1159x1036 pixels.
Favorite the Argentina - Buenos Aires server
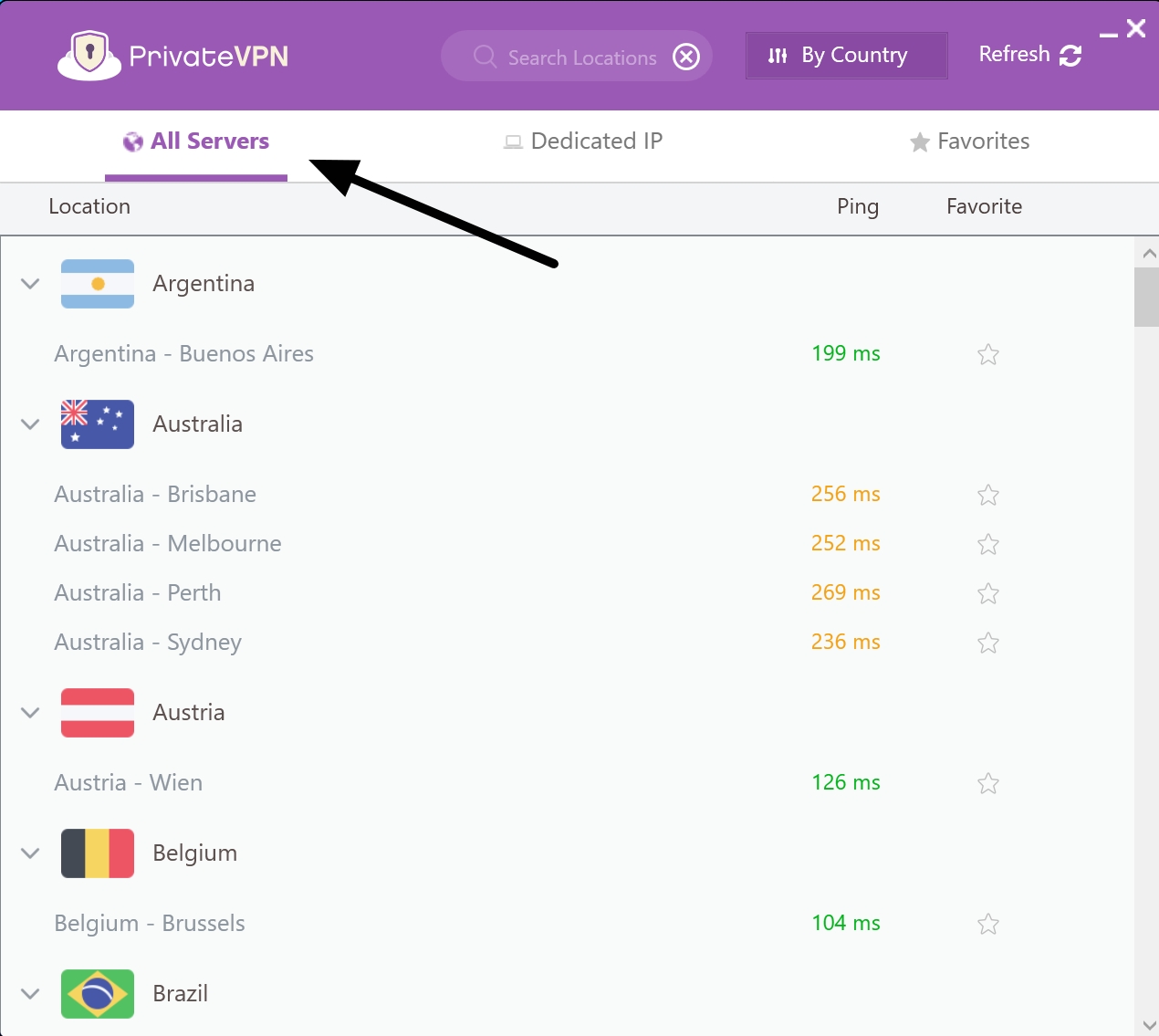point(988,354)
